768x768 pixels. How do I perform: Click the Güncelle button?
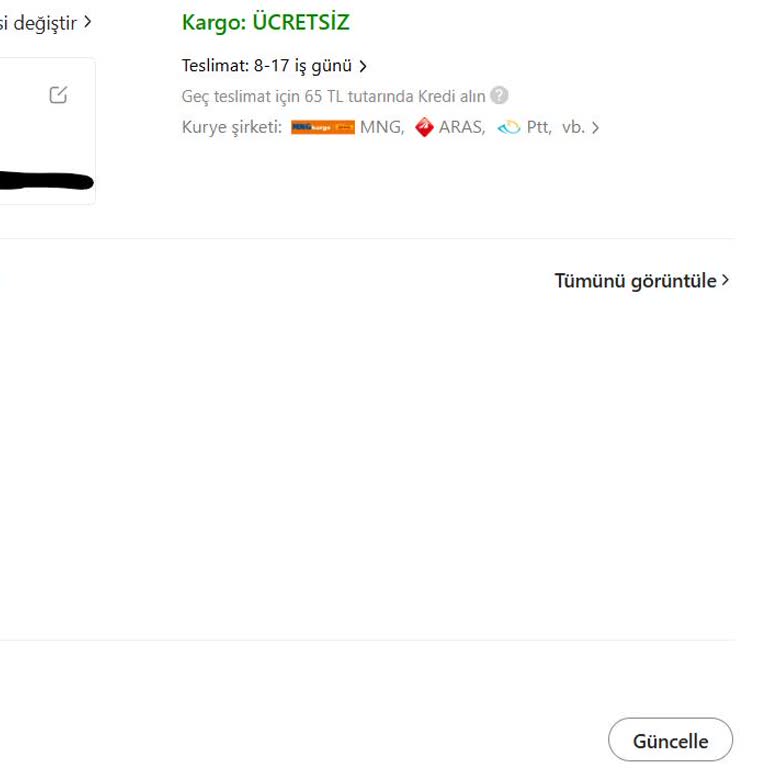coord(671,740)
